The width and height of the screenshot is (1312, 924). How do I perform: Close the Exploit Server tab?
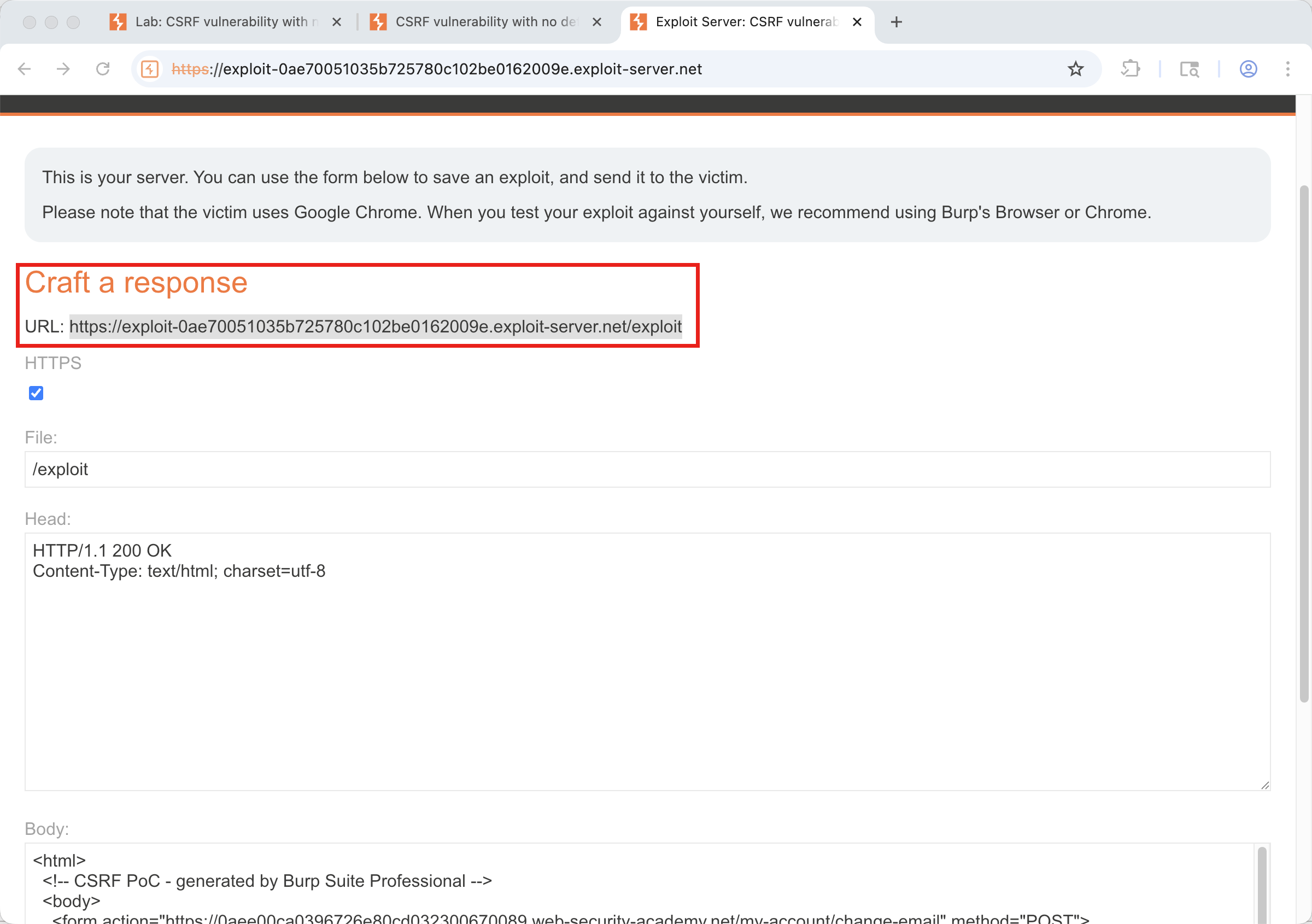[x=857, y=22]
